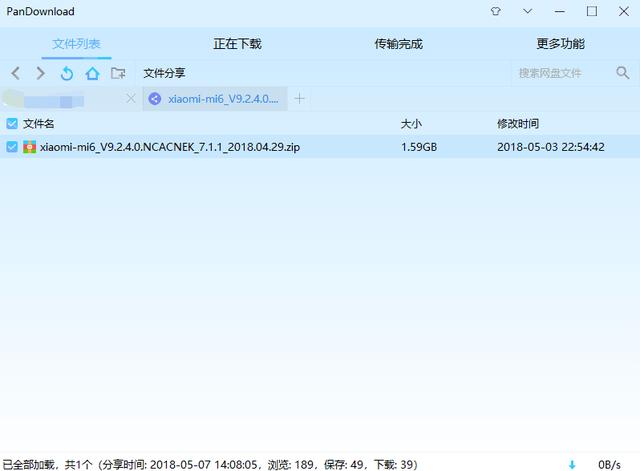Go to the home directory icon
Image resolution: width=640 pixels, height=471 pixels.
(92, 73)
